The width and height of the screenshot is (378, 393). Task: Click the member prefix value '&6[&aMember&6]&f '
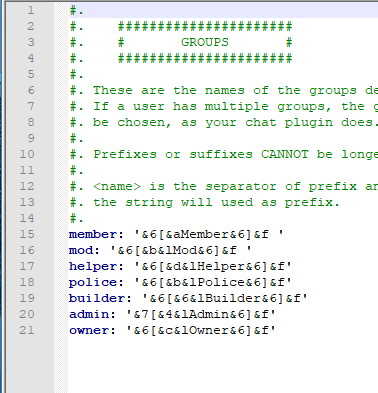tap(209, 234)
